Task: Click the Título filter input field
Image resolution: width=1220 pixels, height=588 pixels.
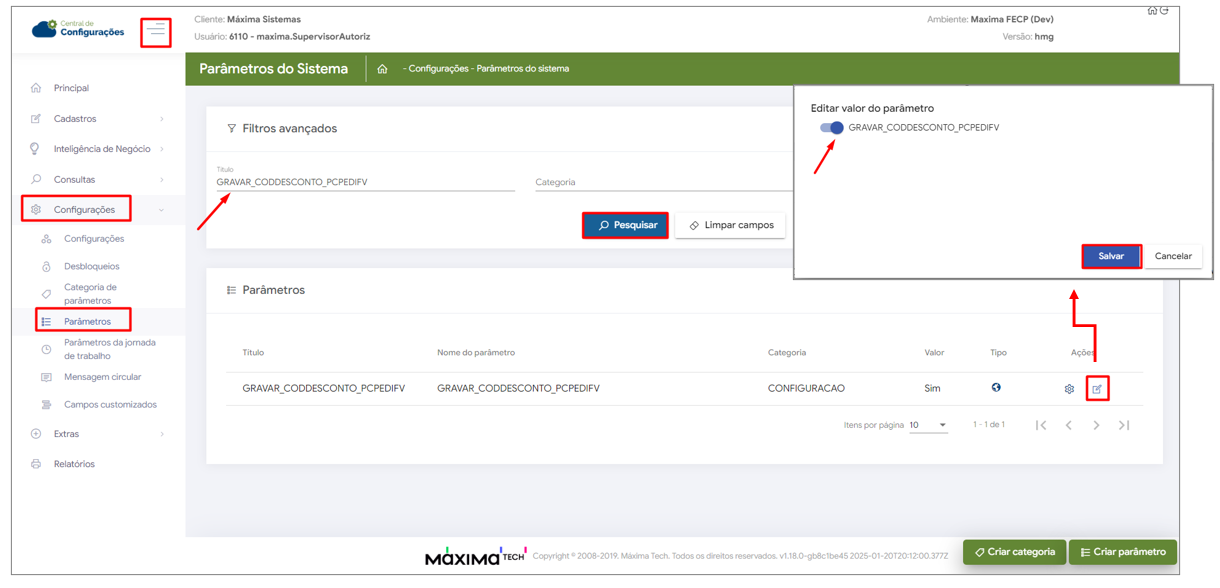Action: coord(365,183)
